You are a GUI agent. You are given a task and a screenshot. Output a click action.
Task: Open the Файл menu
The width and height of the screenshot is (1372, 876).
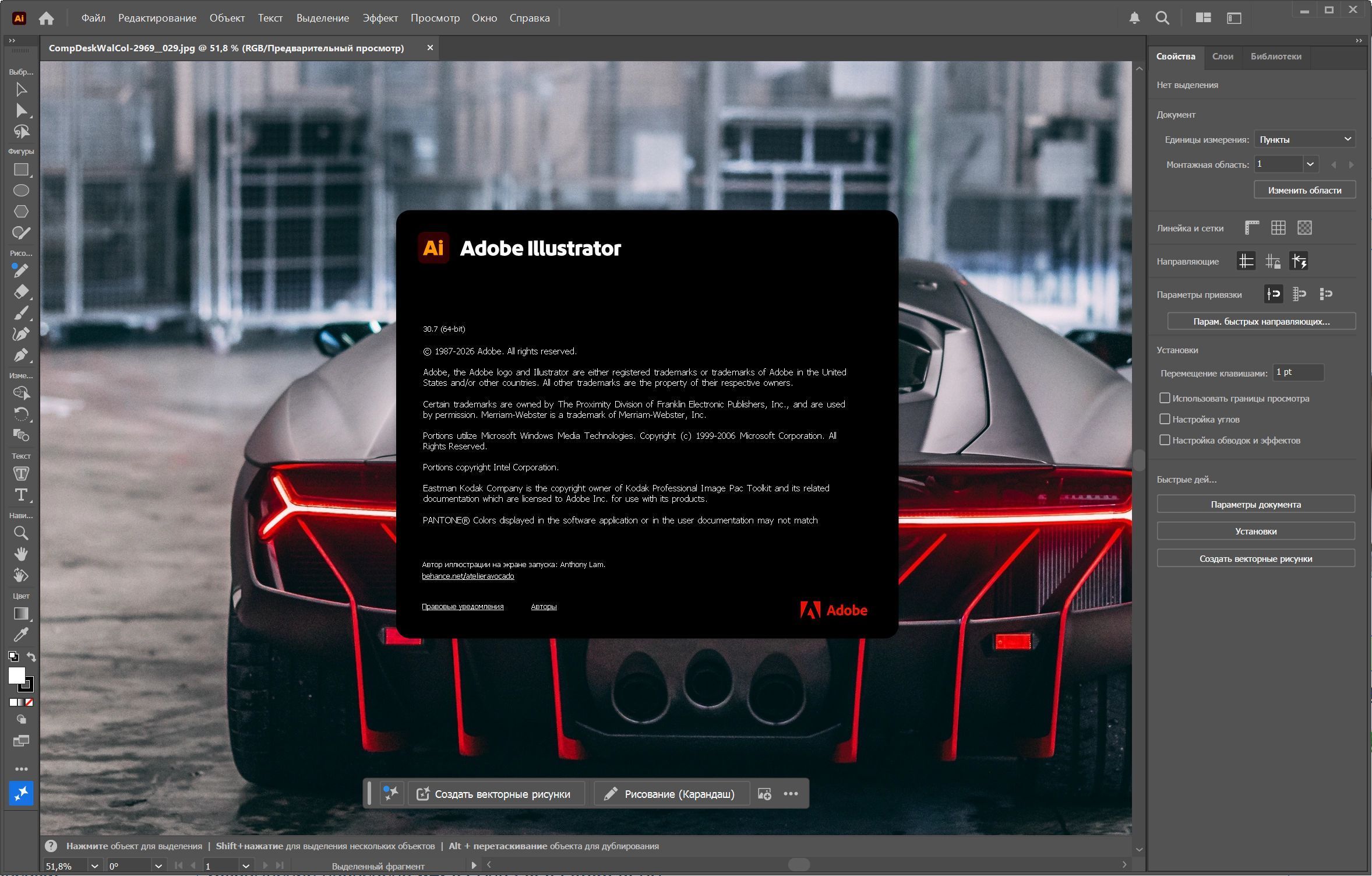93,18
